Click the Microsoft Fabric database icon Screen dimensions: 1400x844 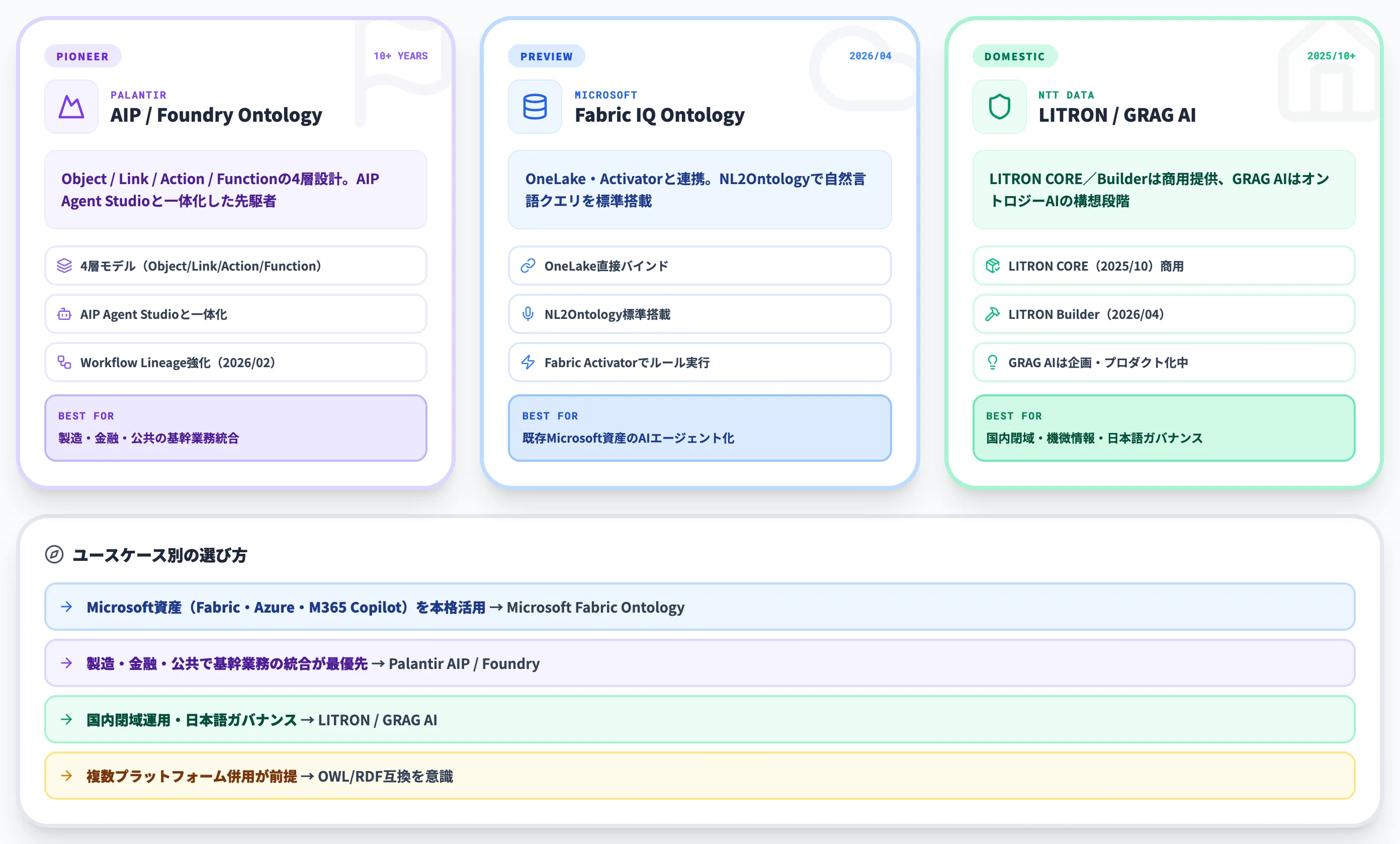[x=535, y=107]
